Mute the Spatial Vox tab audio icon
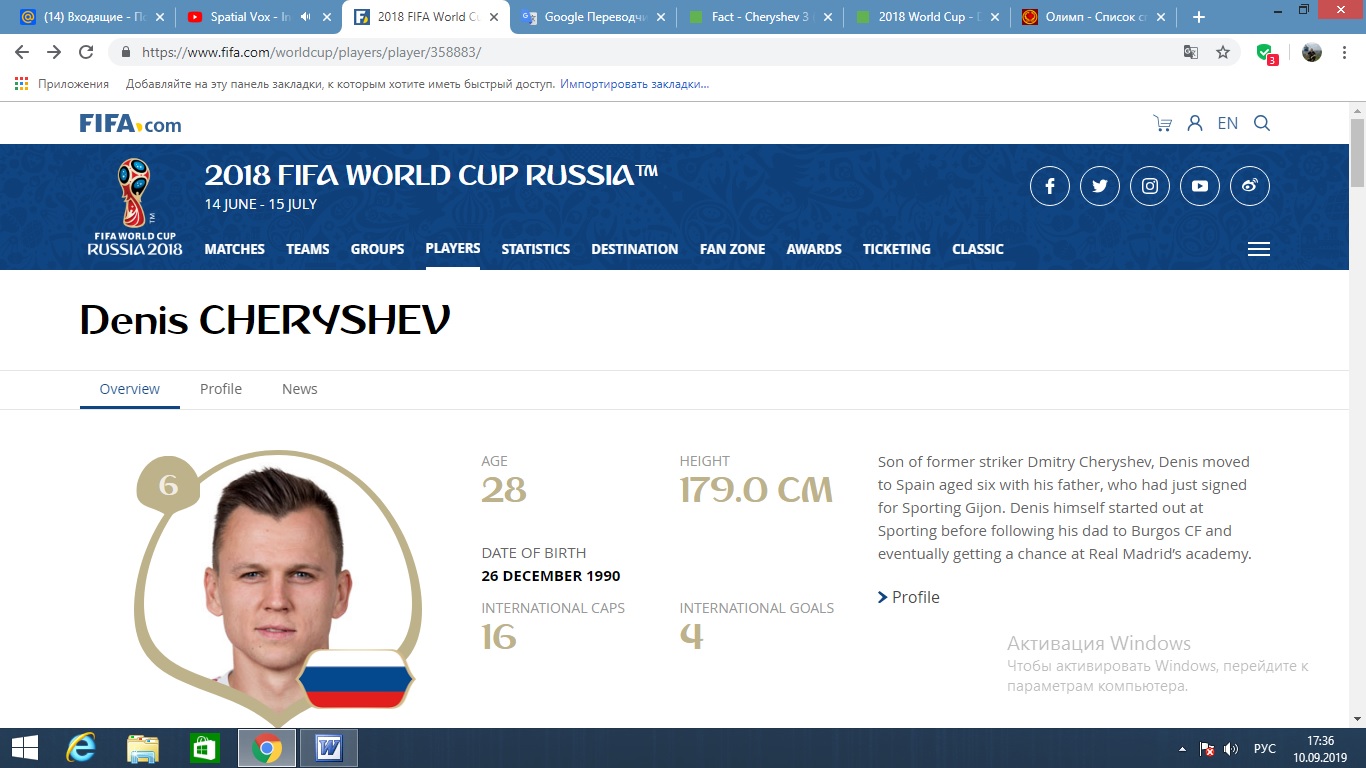 point(304,17)
